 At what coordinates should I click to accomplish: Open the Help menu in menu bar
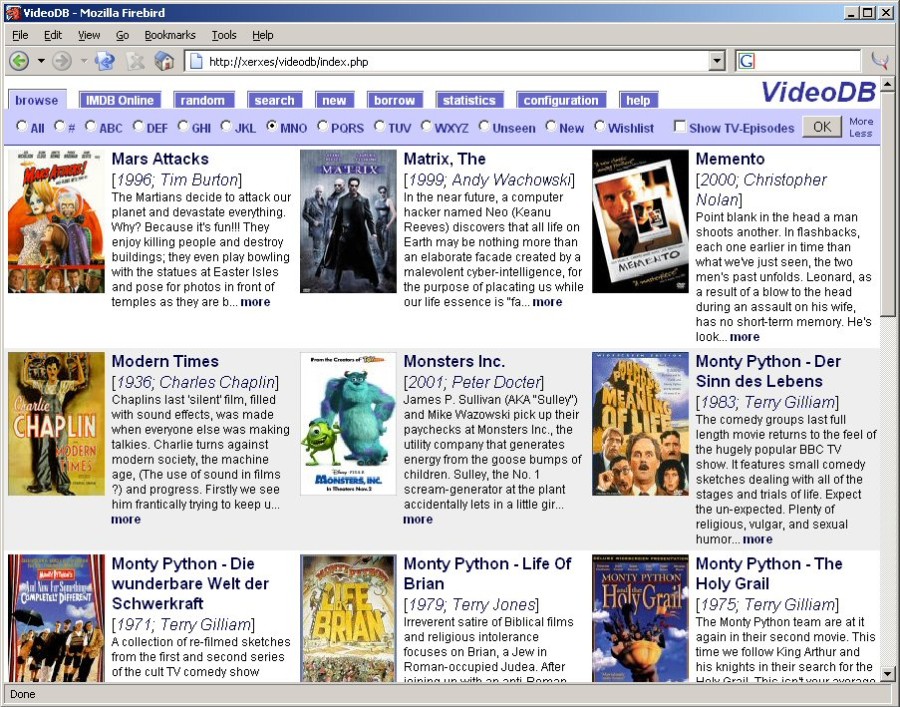tap(262, 35)
